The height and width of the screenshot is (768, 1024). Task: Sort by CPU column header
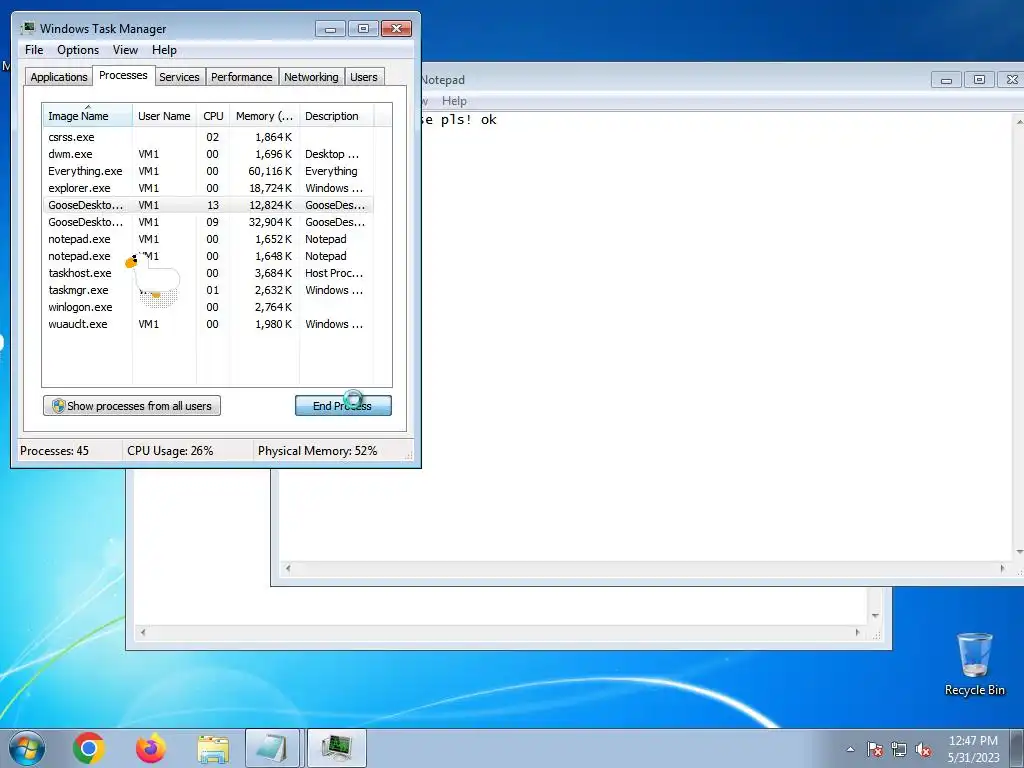point(213,116)
